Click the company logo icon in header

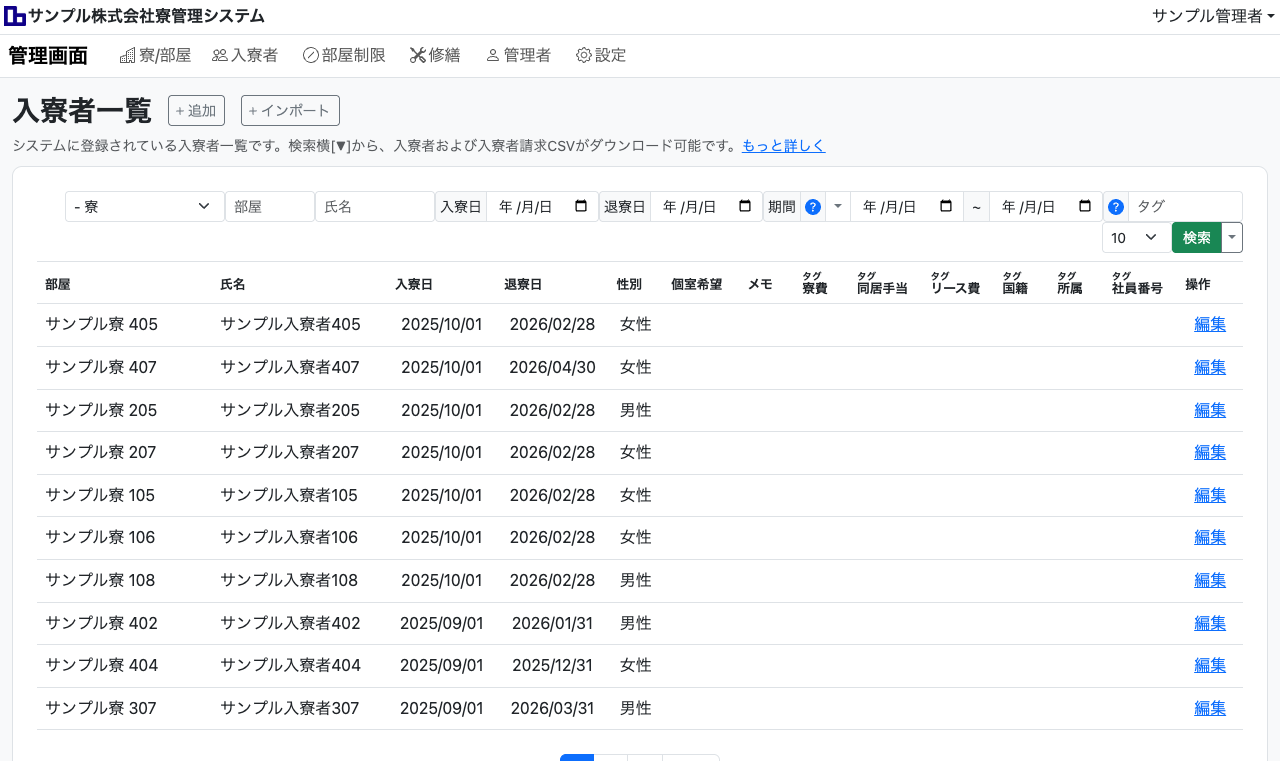15,16
